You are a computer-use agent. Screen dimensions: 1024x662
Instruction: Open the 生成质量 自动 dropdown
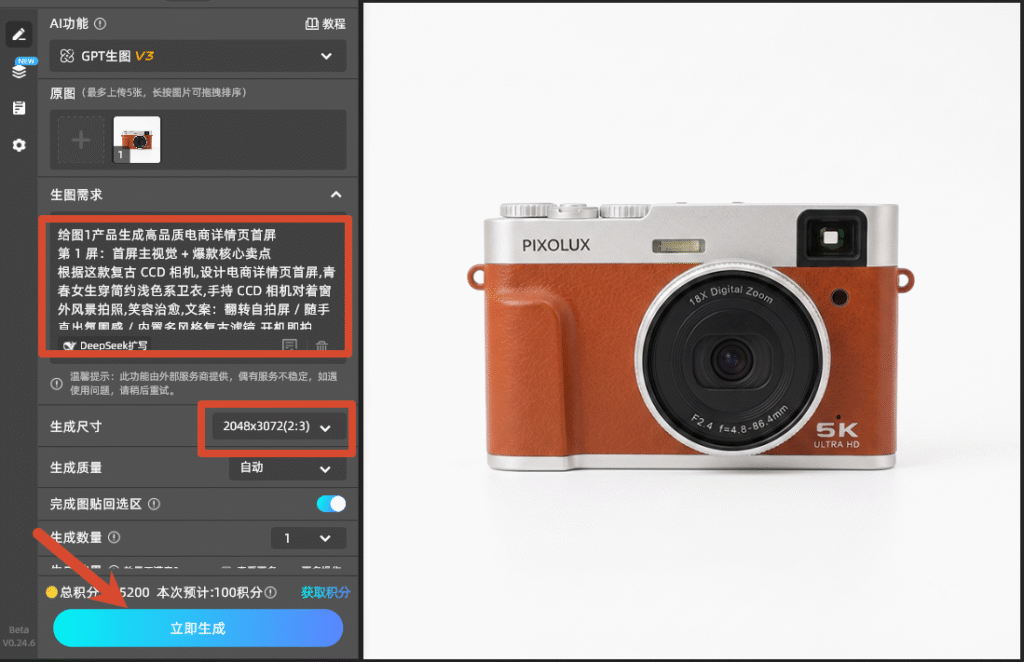(x=287, y=468)
